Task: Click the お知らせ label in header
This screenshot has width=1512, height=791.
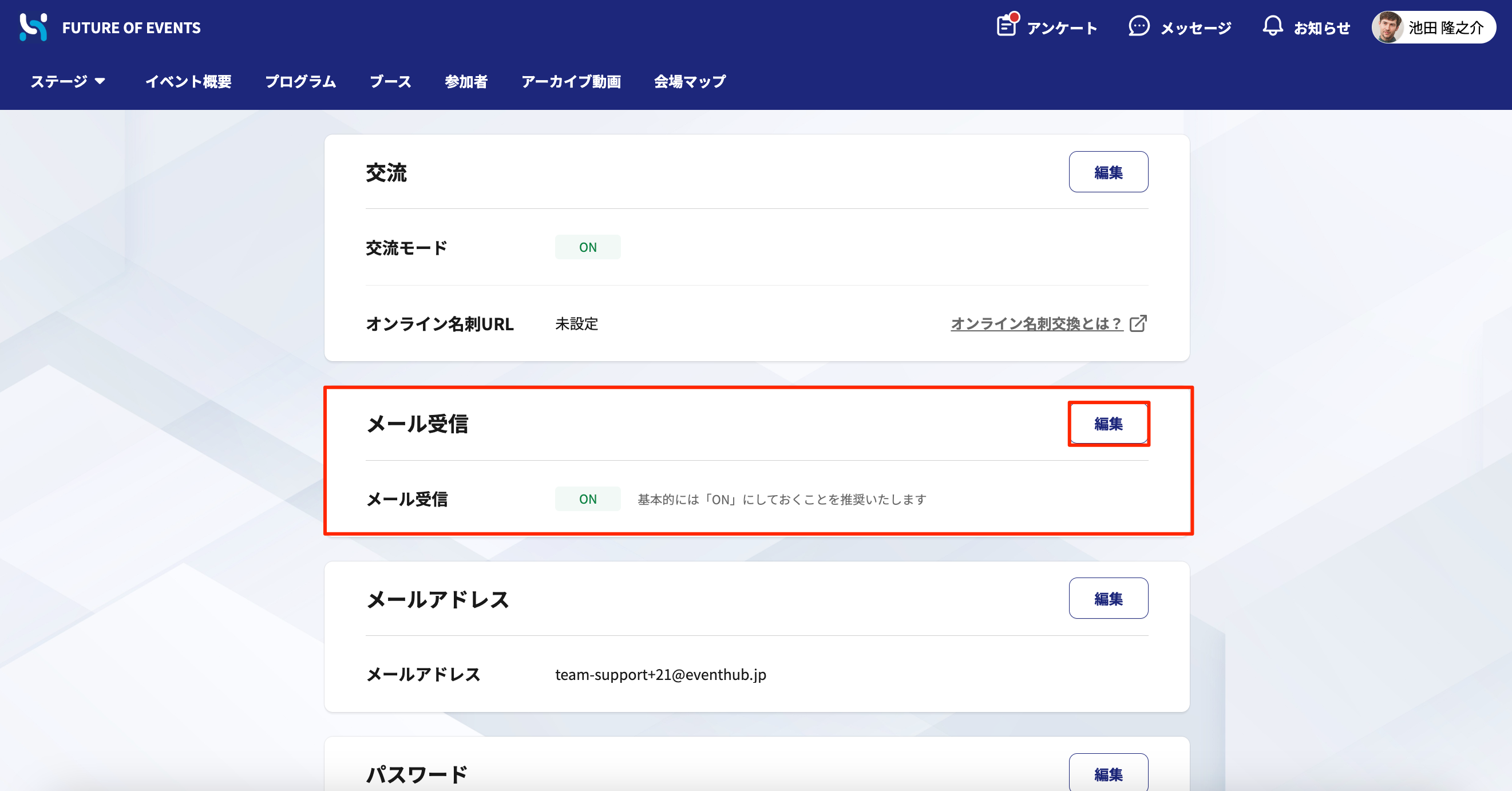Action: click(x=1322, y=27)
